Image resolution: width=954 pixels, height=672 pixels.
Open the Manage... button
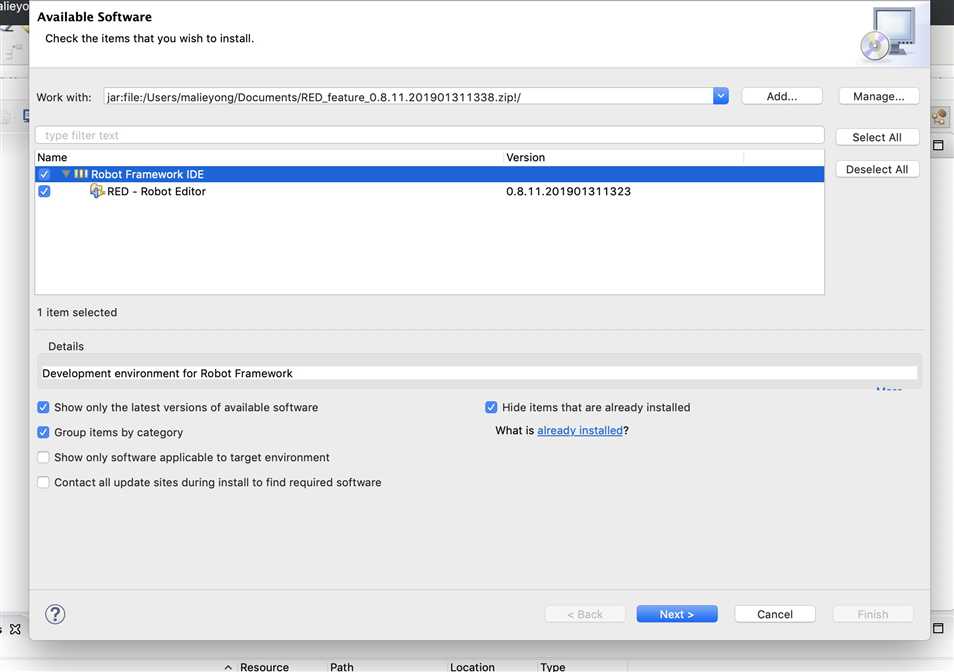[879, 96]
